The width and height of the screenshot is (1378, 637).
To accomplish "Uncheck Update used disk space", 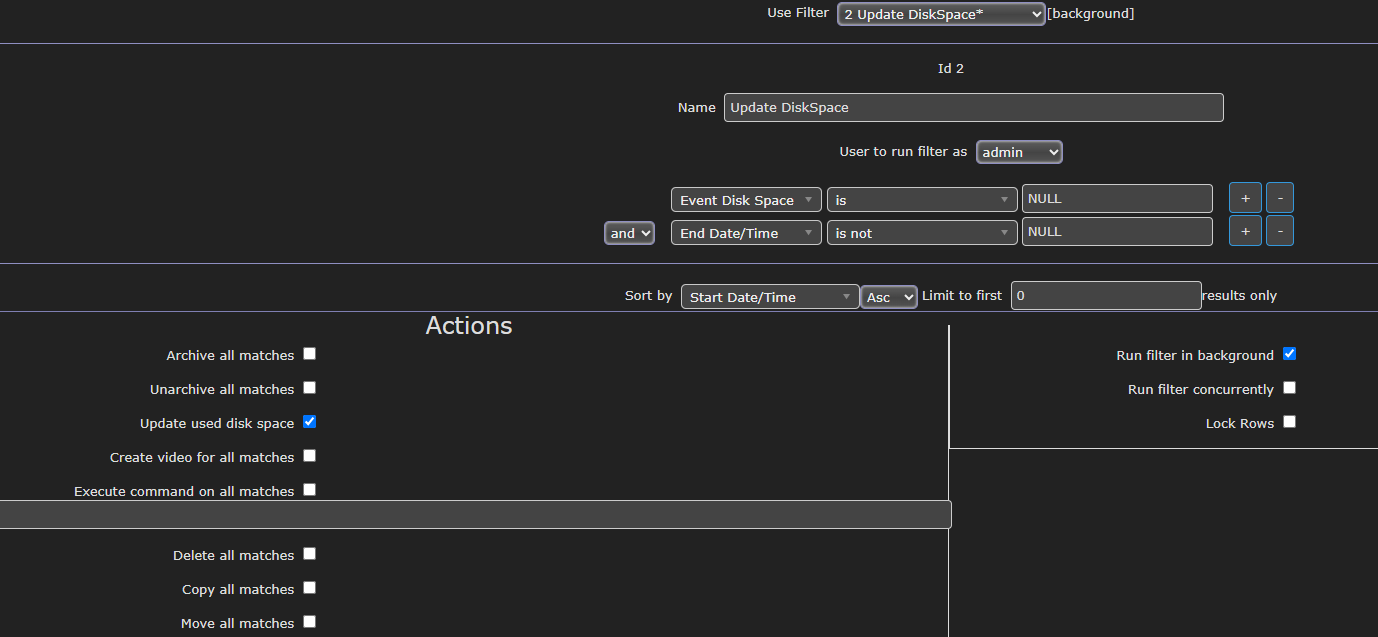I will 310,422.
